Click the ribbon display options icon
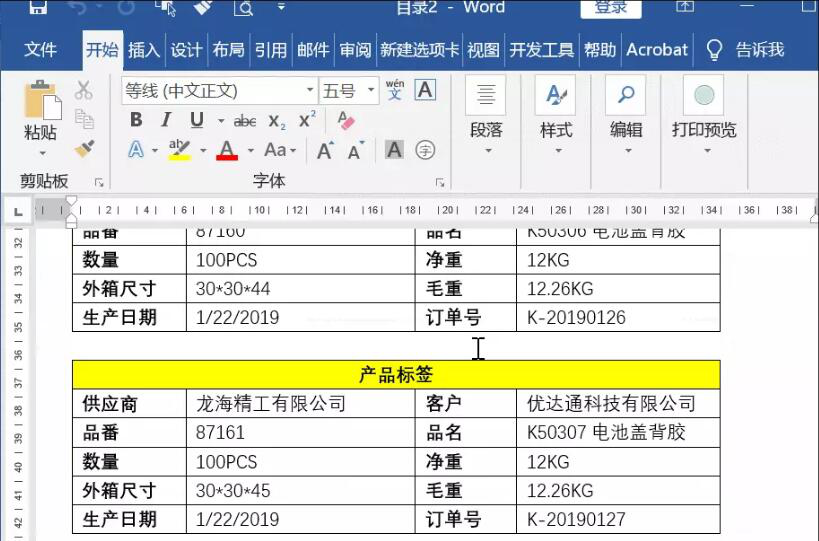Image resolution: width=819 pixels, height=541 pixels. (x=685, y=6)
